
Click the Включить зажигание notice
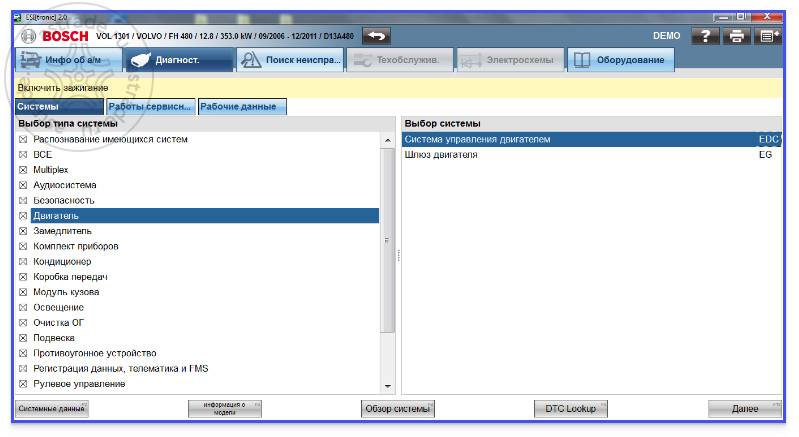[63, 88]
